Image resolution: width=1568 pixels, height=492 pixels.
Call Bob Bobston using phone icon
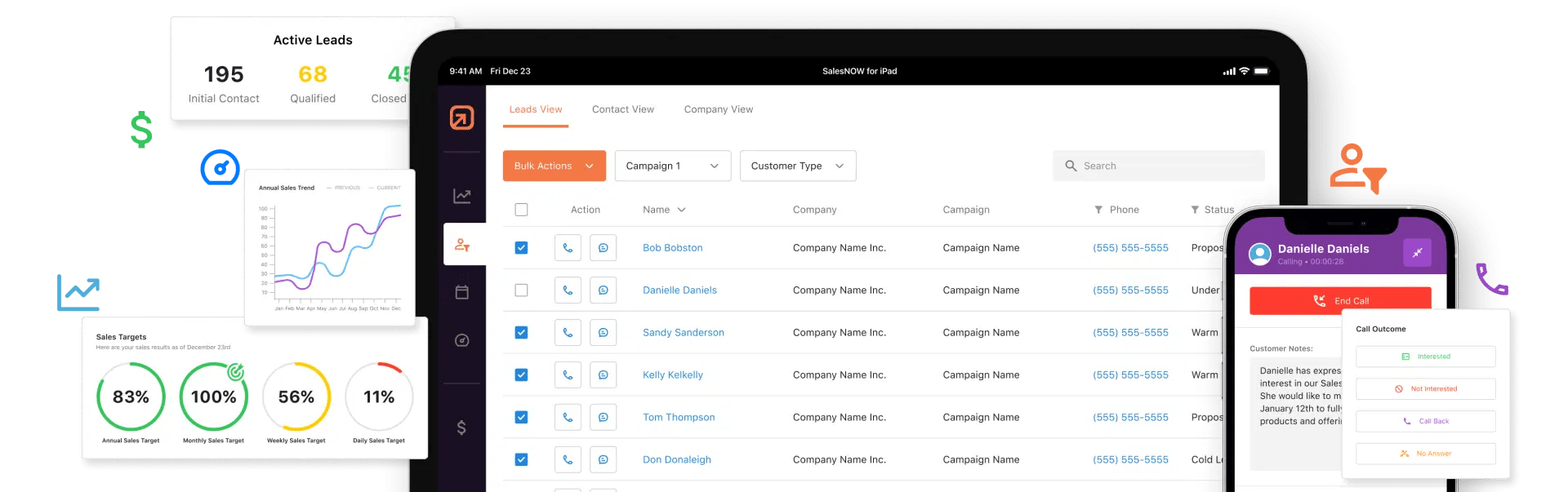pos(568,247)
